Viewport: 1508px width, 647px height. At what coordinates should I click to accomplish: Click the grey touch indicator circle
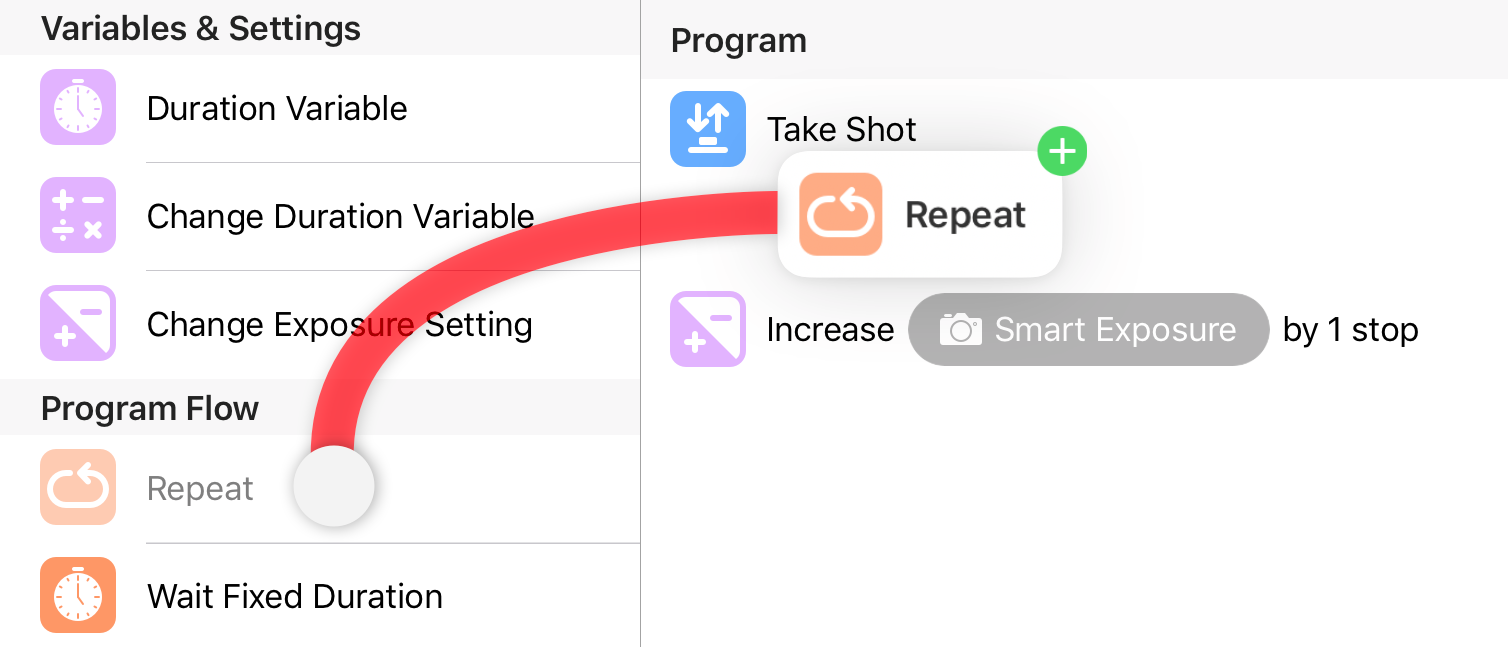pos(334,486)
